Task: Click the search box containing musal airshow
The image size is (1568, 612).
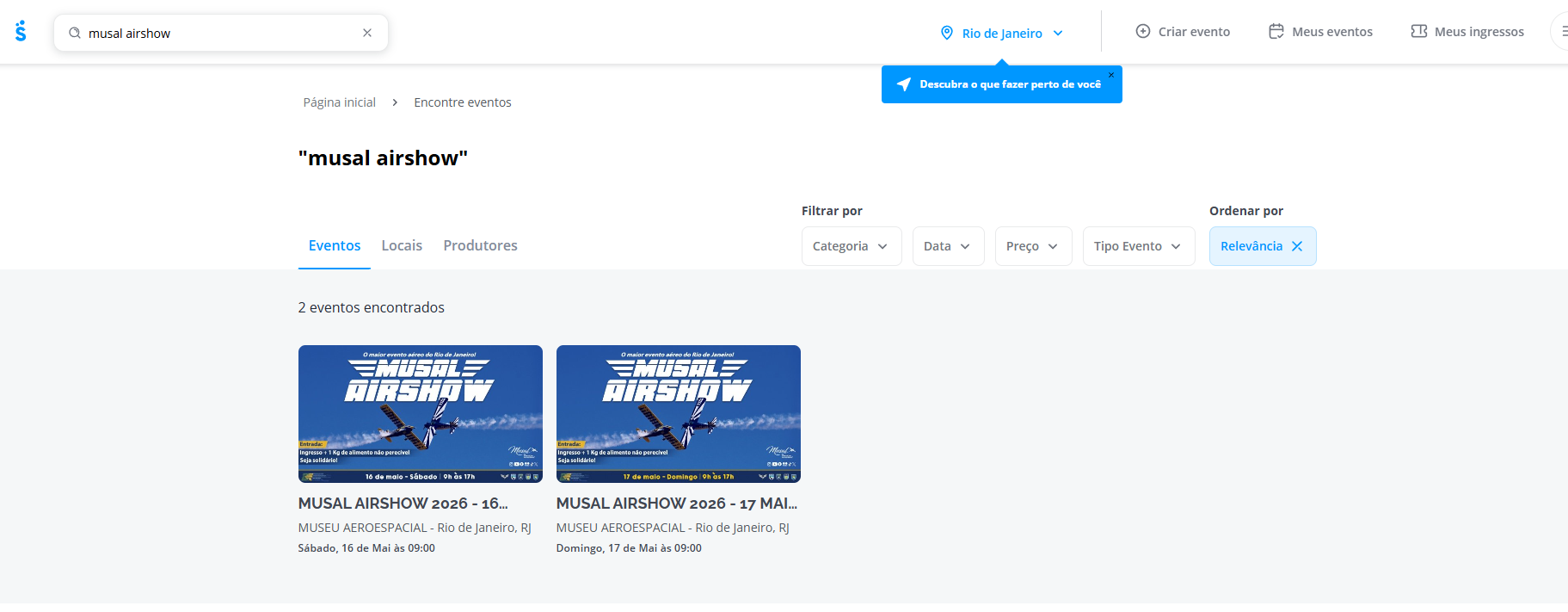Action: point(221,33)
